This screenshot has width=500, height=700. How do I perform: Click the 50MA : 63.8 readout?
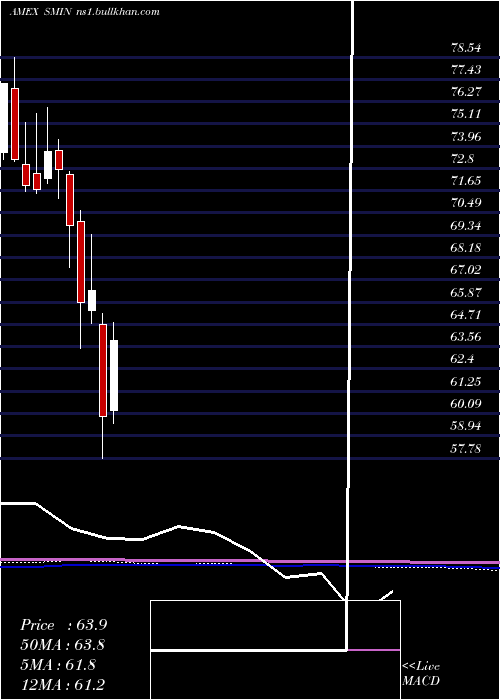pyautogui.click(x=63, y=645)
